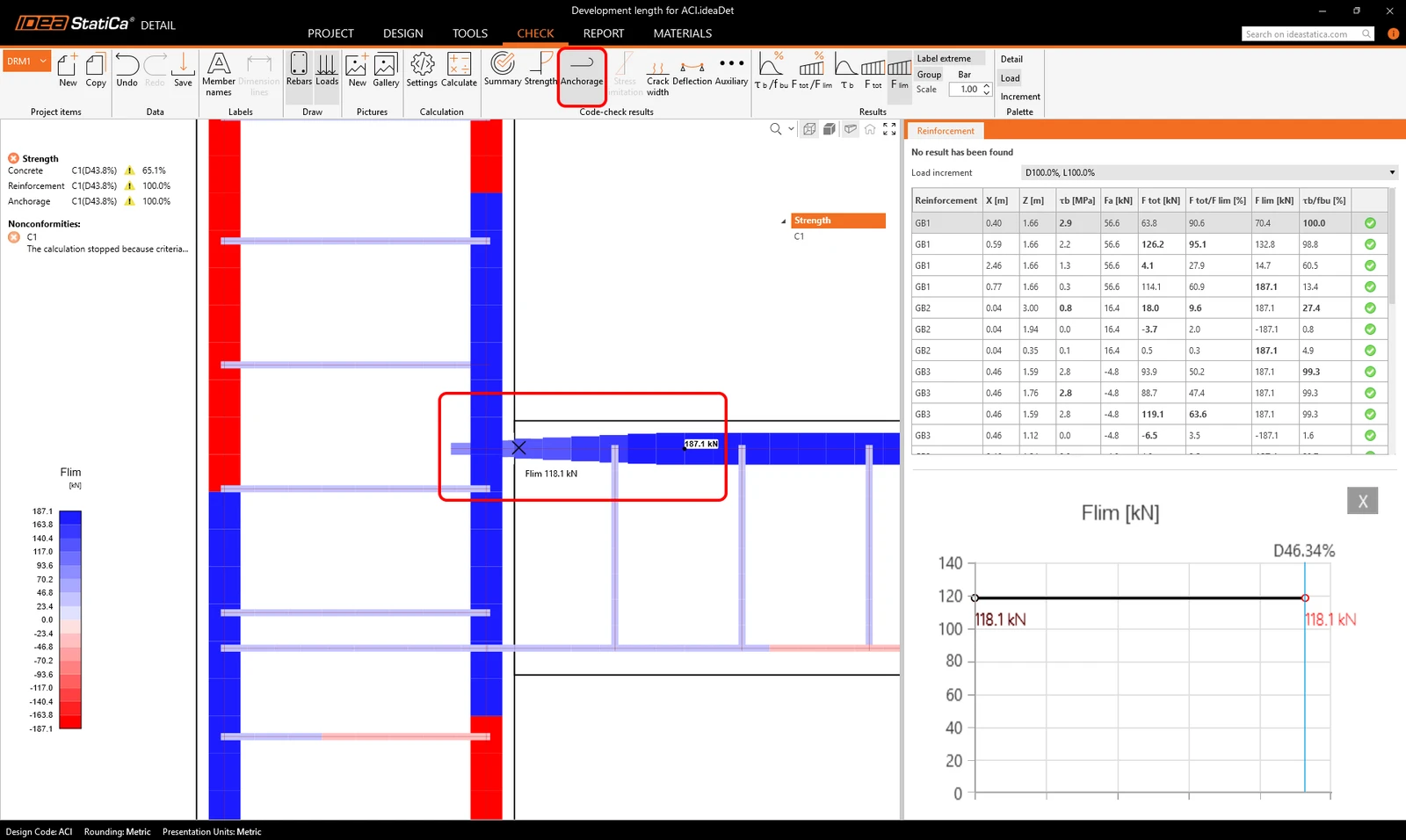Open Auxiliary results
This screenshot has width=1406, height=840.
click(x=731, y=70)
